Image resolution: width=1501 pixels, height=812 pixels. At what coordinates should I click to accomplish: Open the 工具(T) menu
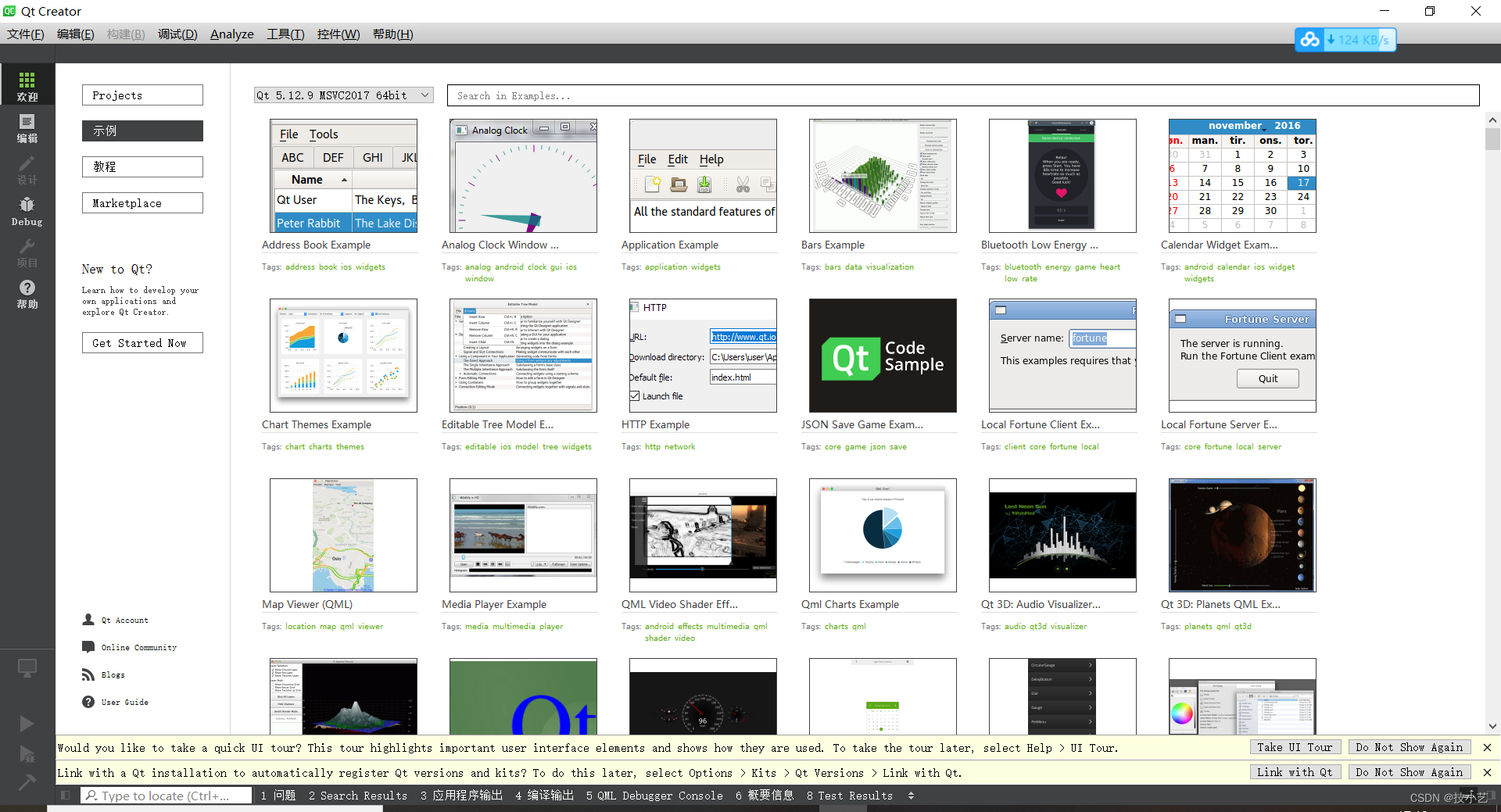pyautogui.click(x=285, y=34)
